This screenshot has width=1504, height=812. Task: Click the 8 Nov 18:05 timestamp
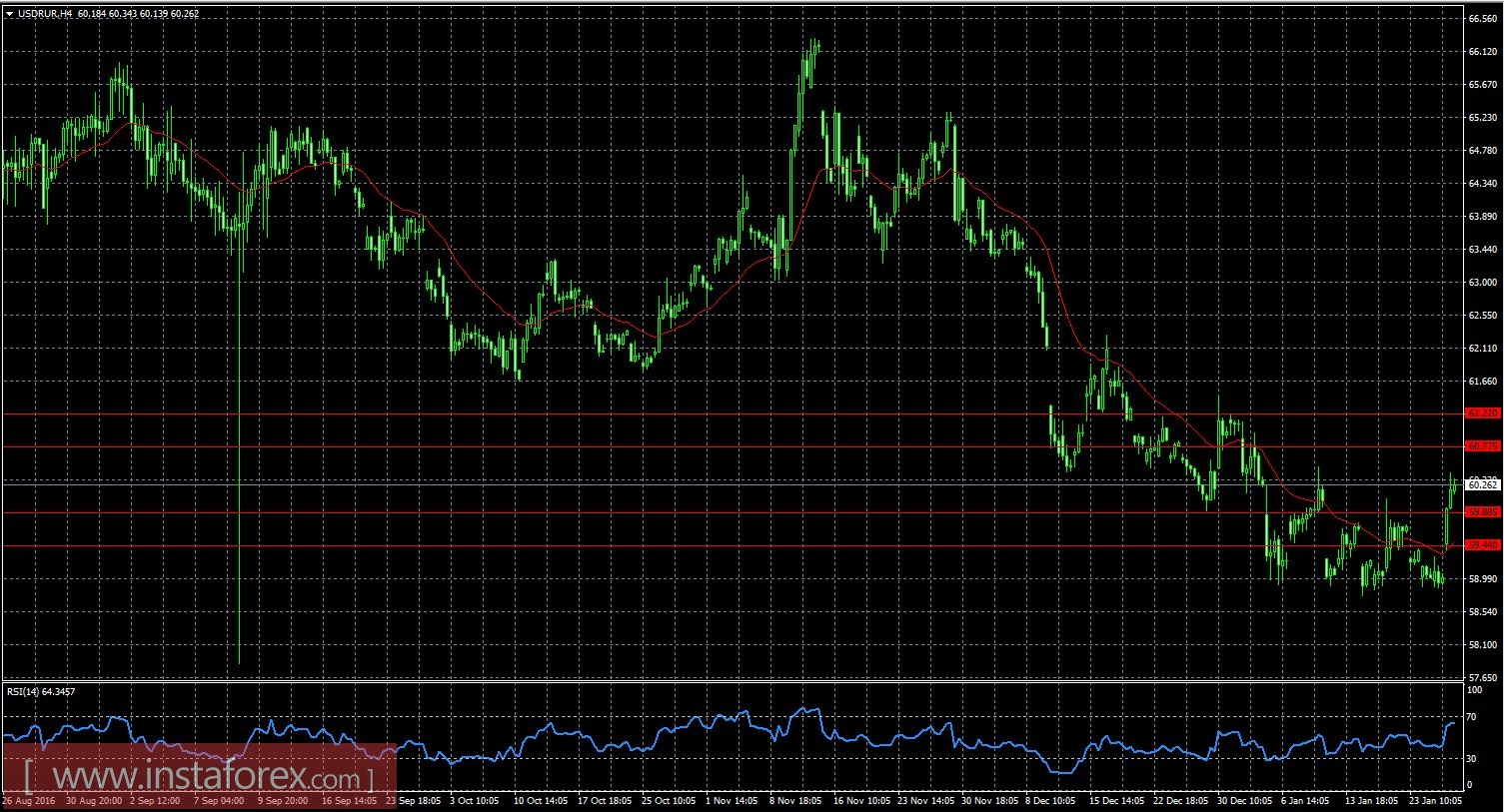(x=795, y=800)
